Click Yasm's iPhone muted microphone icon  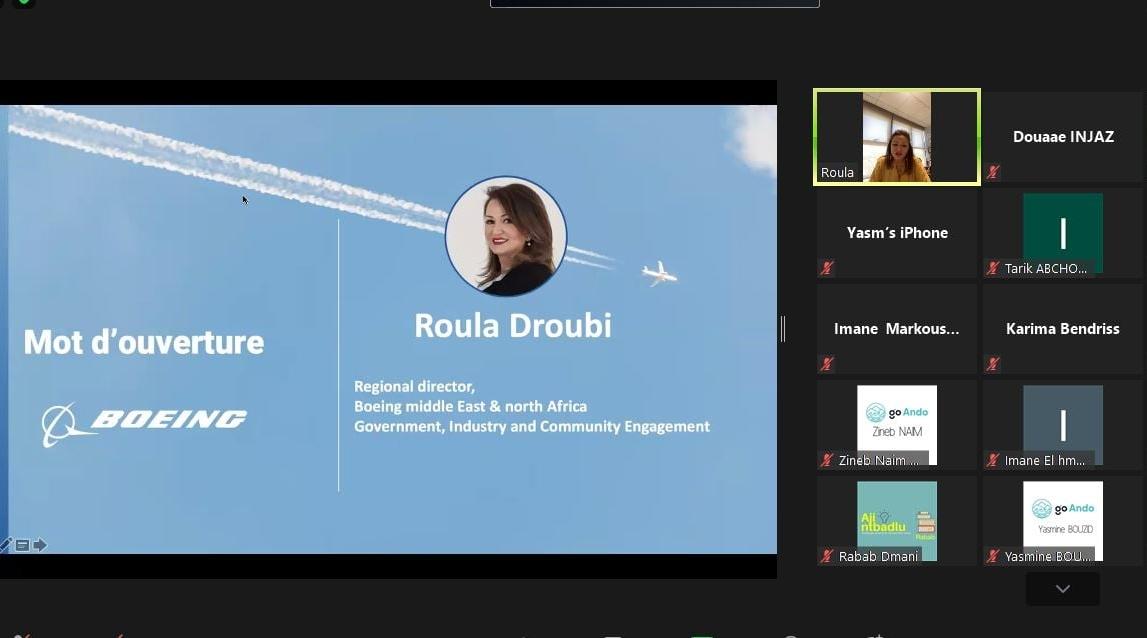827,269
